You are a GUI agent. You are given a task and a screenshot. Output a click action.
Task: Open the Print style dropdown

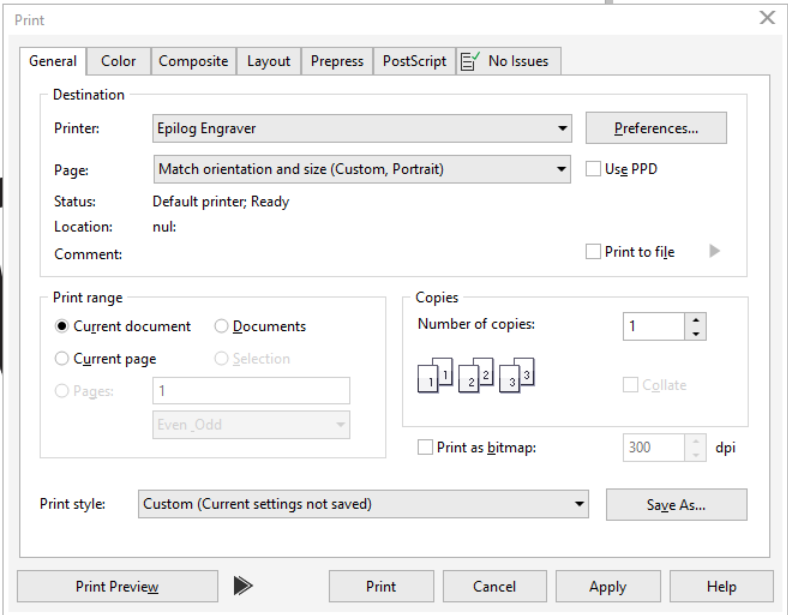[x=580, y=504]
